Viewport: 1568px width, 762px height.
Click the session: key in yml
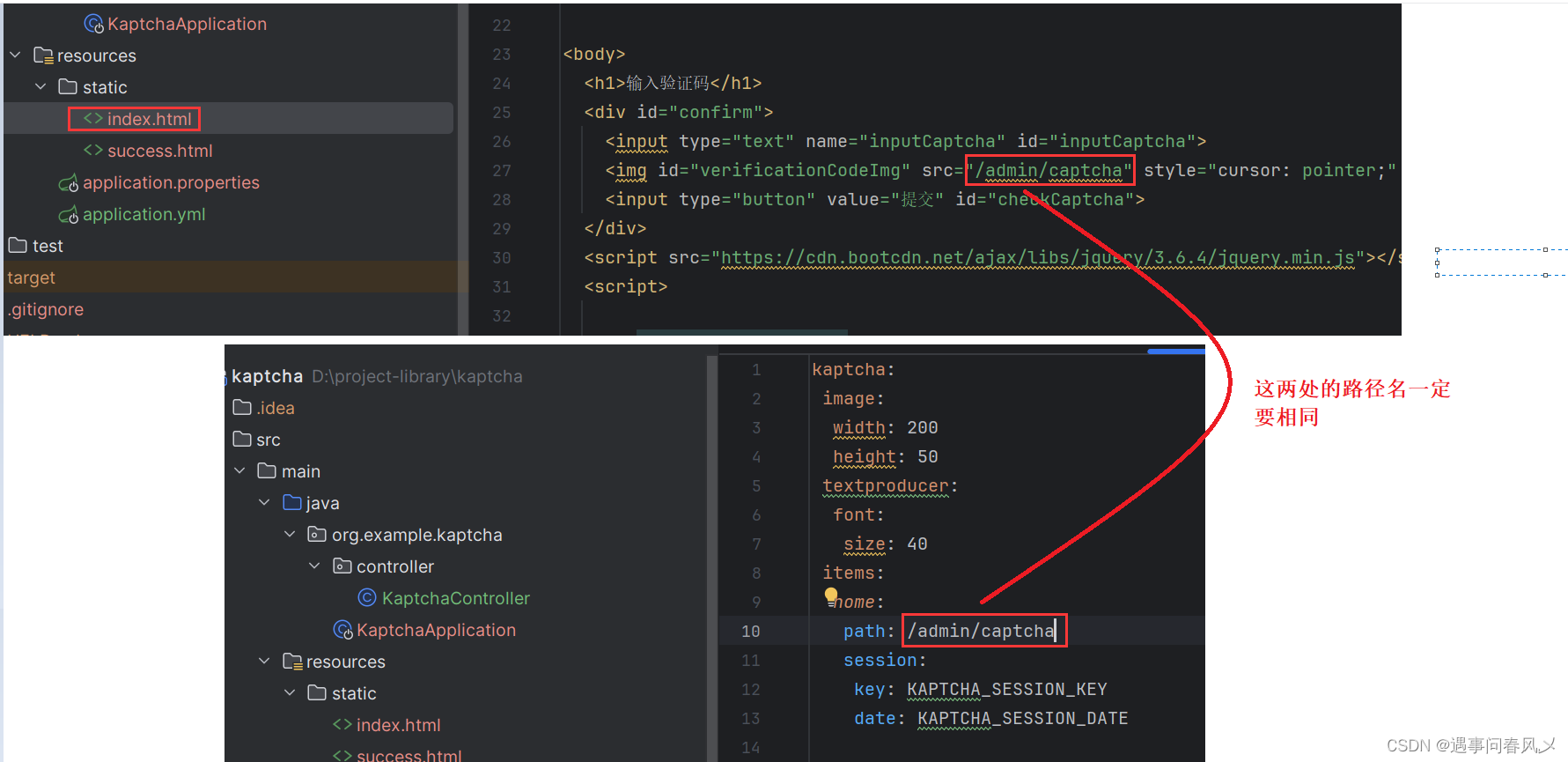click(x=885, y=660)
